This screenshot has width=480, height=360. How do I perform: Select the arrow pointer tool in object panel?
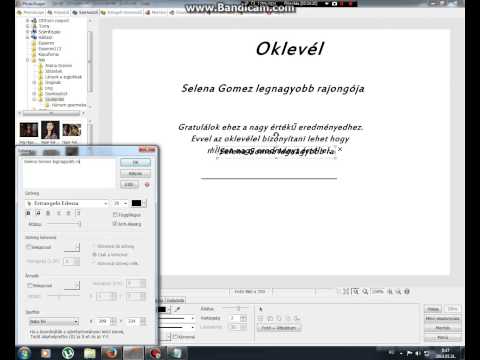point(261,309)
